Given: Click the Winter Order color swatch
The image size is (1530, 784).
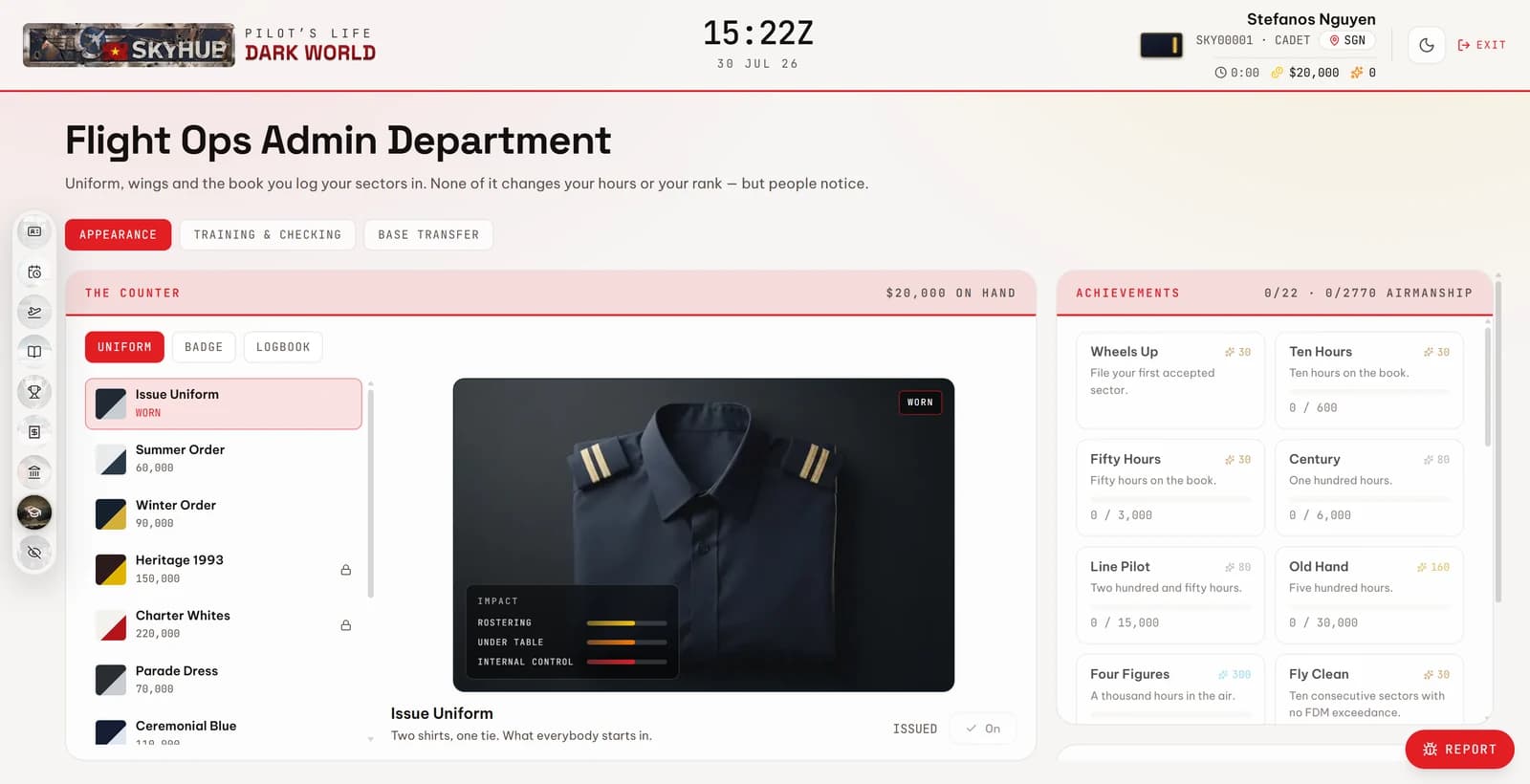Looking at the screenshot, I should point(111,514).
